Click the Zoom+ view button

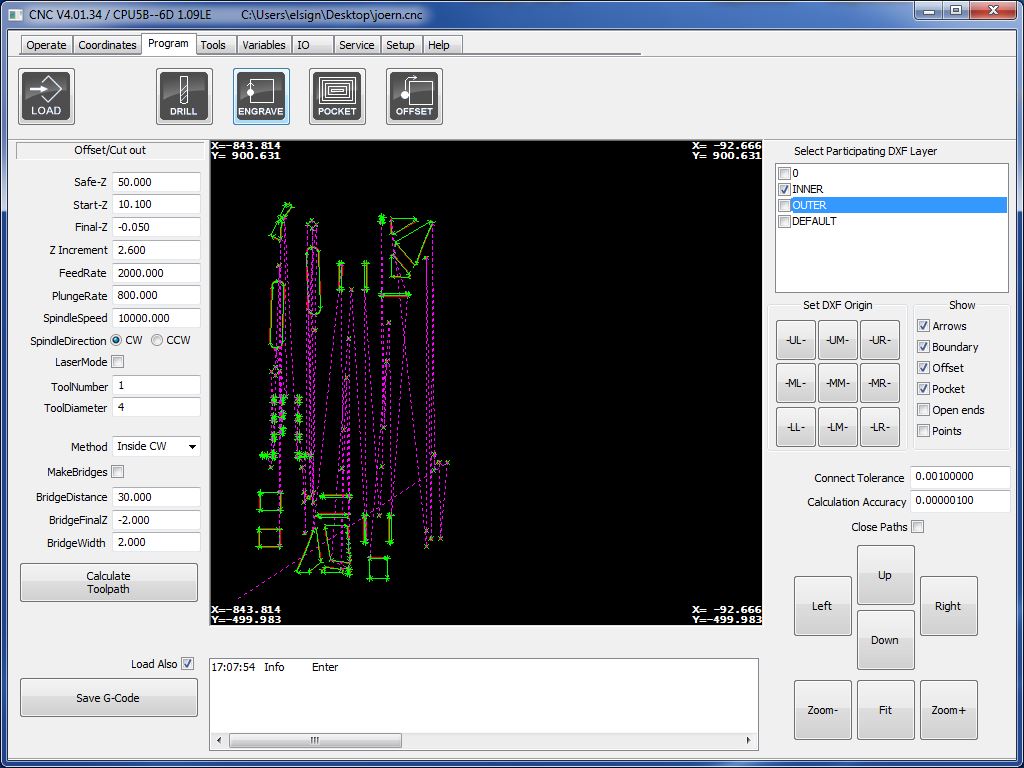948,710
